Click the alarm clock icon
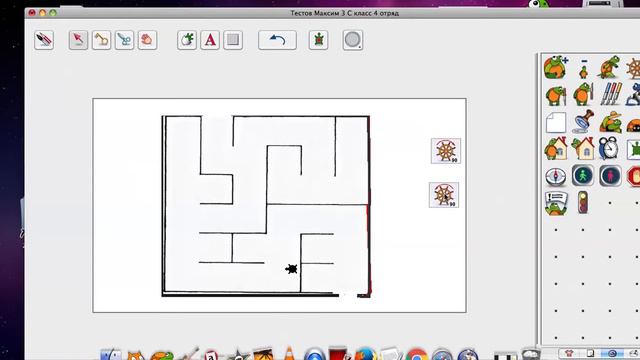The height and width of the screenshot is (360, 640). pos(609,148)
